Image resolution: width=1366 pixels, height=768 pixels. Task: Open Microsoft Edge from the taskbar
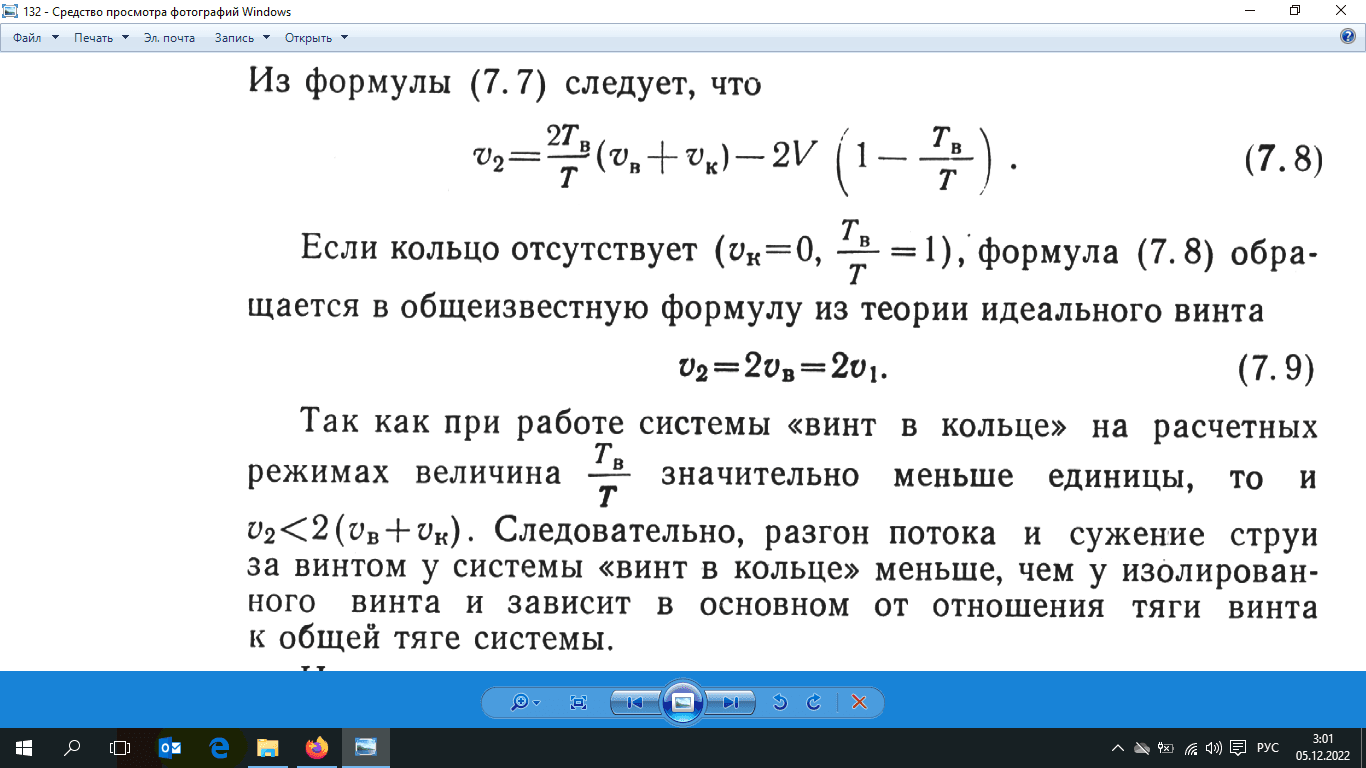point(218,745)
